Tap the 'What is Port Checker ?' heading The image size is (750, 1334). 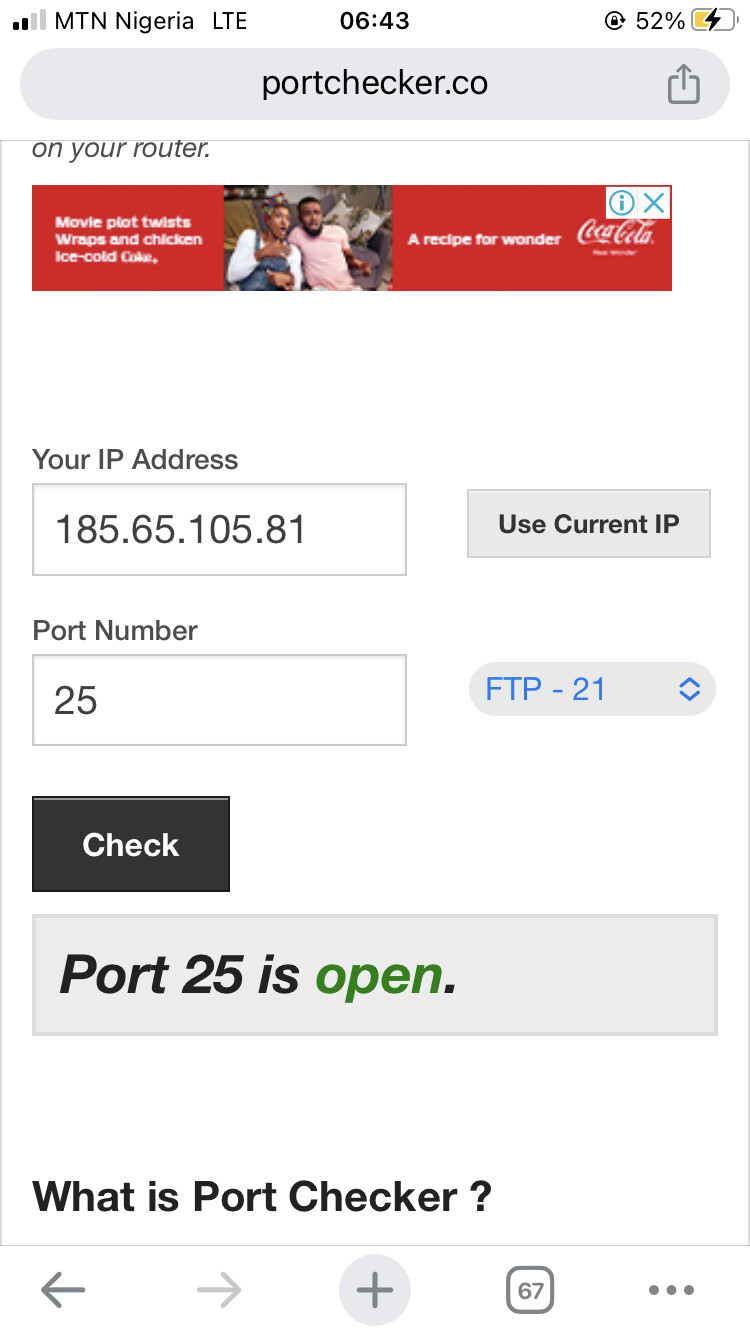(262, 1196)
